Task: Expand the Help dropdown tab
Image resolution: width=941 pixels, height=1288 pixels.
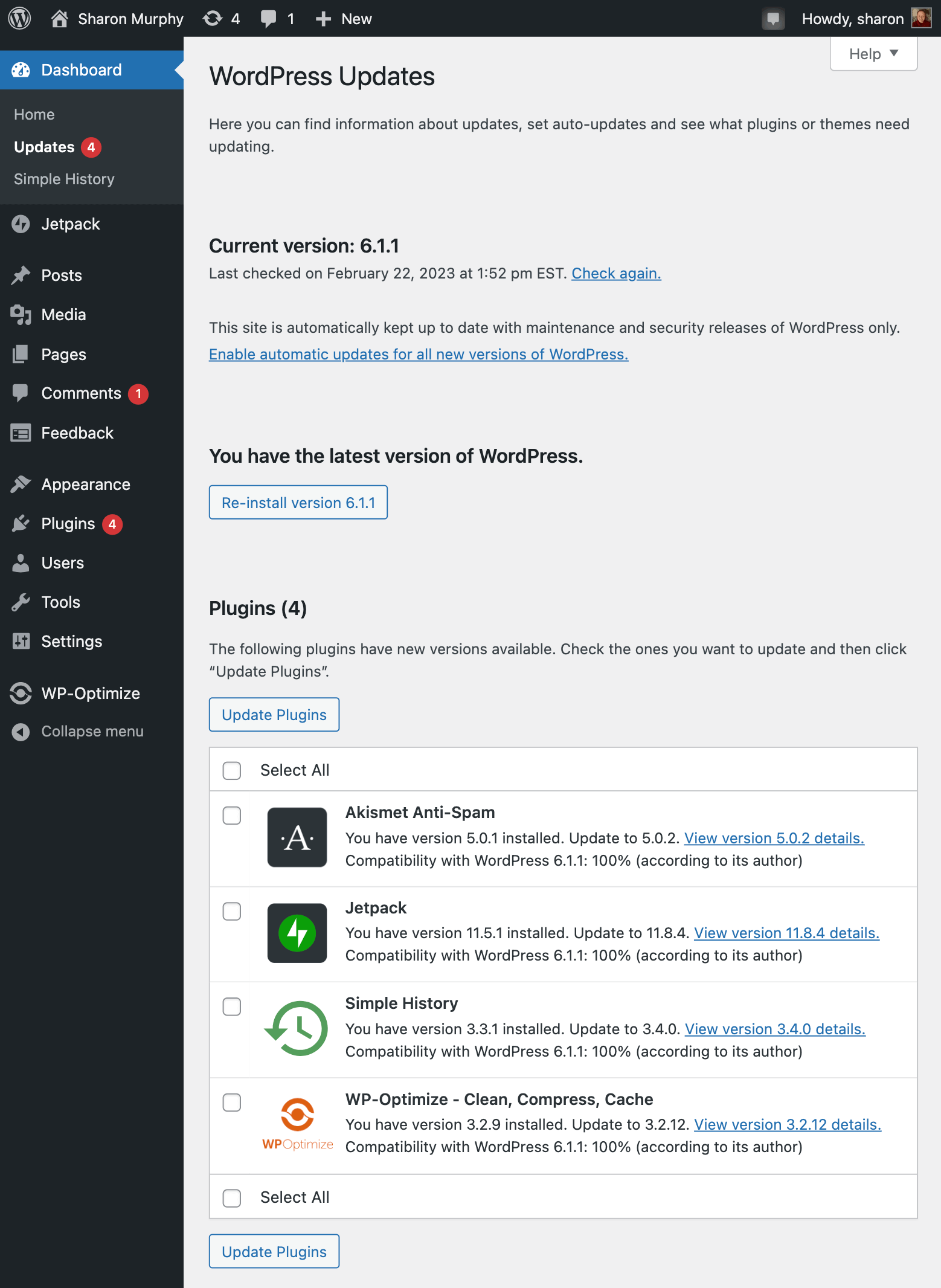Action: tap(873, 54)
